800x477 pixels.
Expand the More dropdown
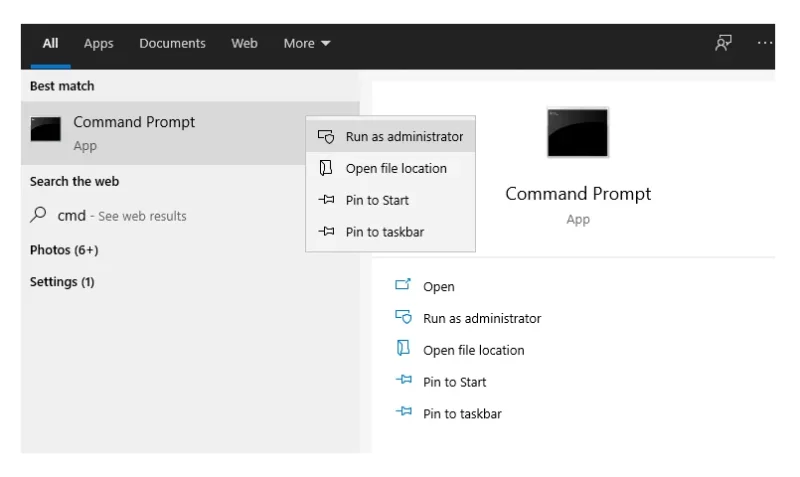pos(307,43)
